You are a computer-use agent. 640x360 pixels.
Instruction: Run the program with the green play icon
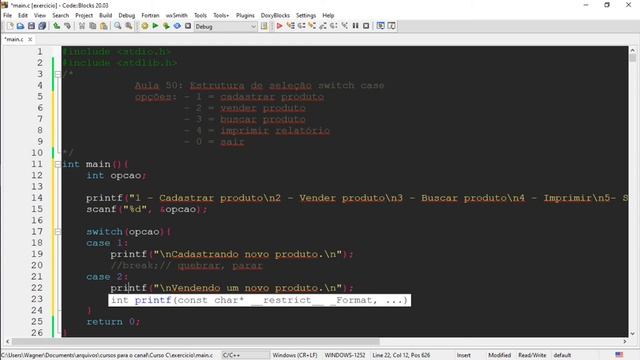coord(156,26)
